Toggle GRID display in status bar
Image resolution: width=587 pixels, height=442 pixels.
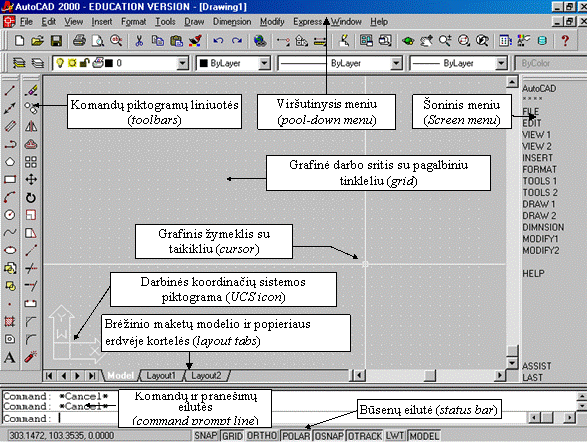pos(232,436)
